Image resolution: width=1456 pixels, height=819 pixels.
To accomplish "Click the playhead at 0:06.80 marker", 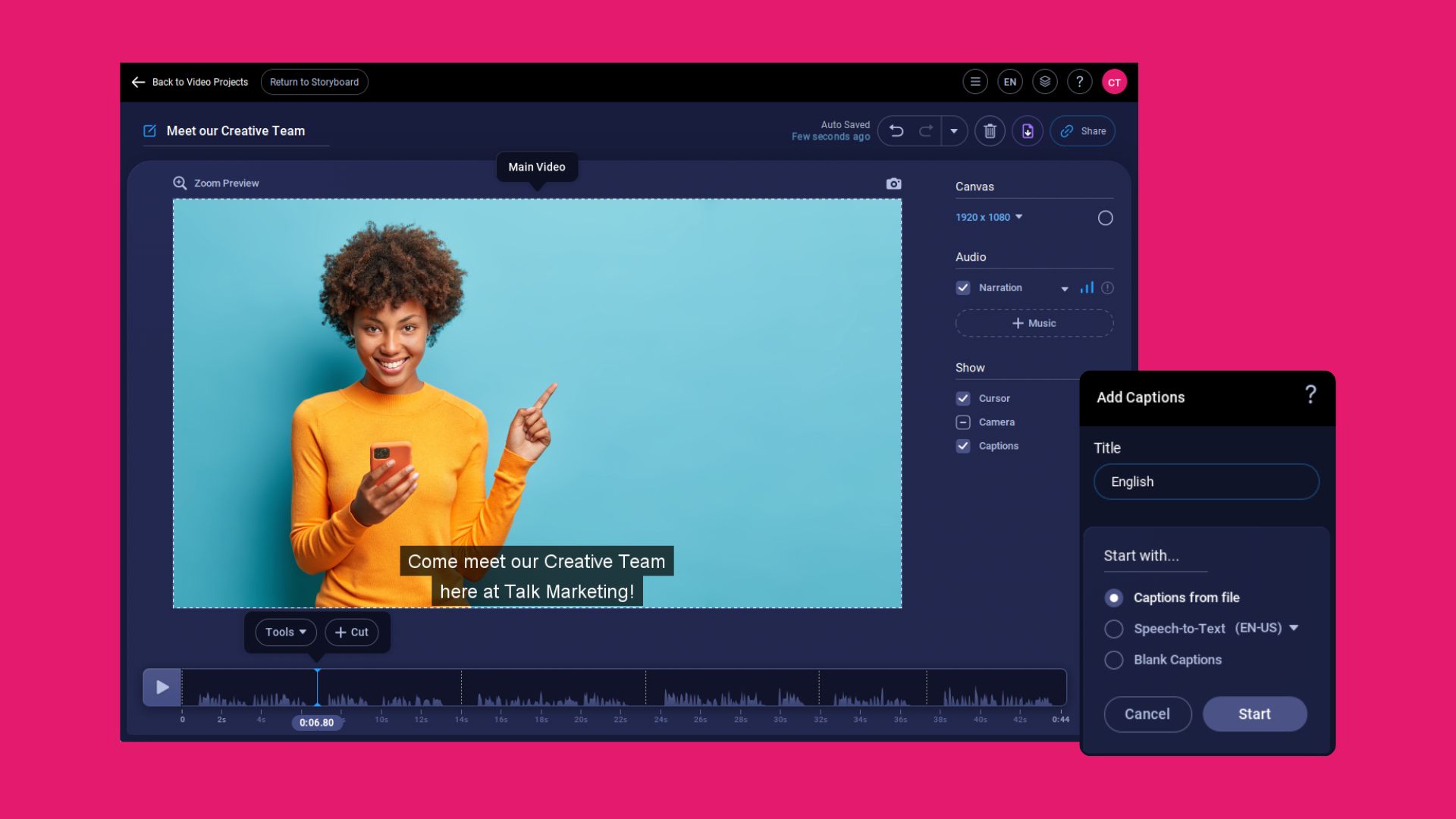I will coord(317,685).
